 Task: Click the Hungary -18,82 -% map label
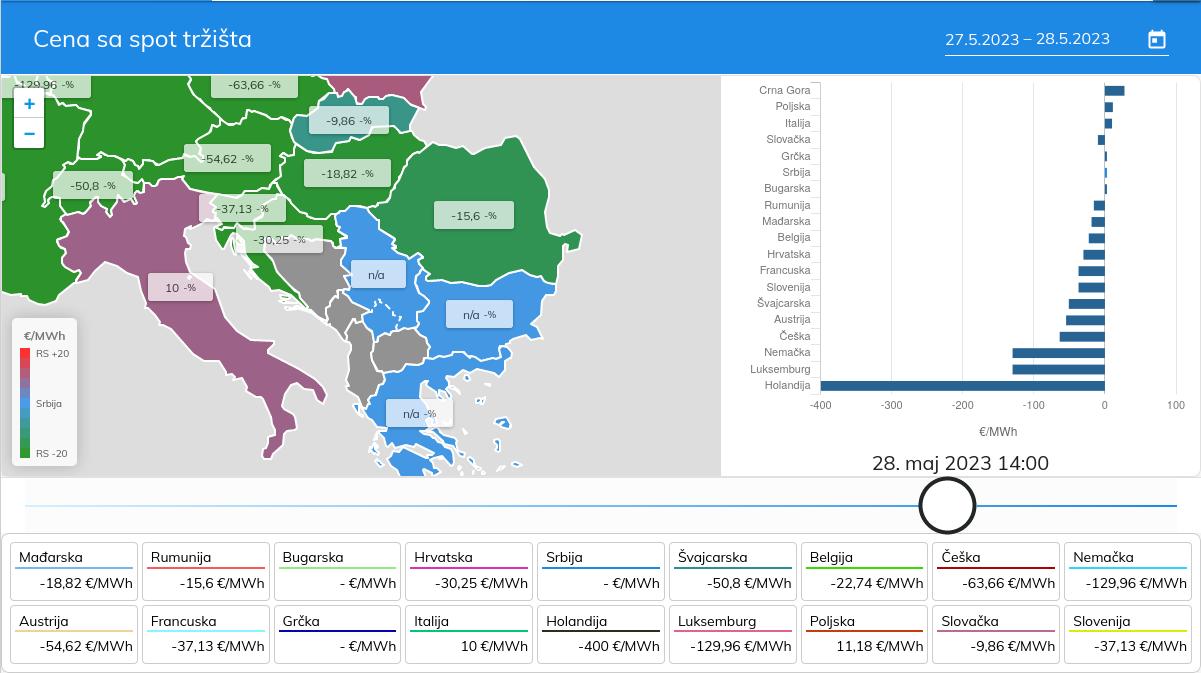click(x=347, y=174)
